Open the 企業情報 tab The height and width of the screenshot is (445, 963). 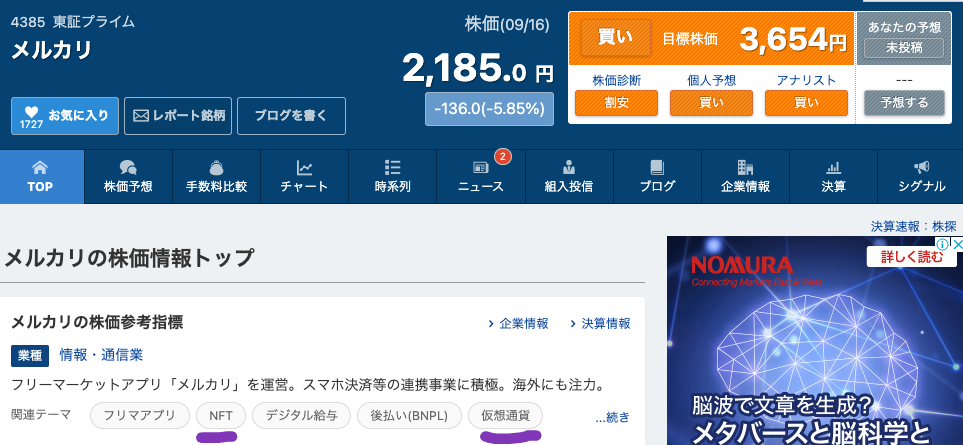tap(745, 177)
